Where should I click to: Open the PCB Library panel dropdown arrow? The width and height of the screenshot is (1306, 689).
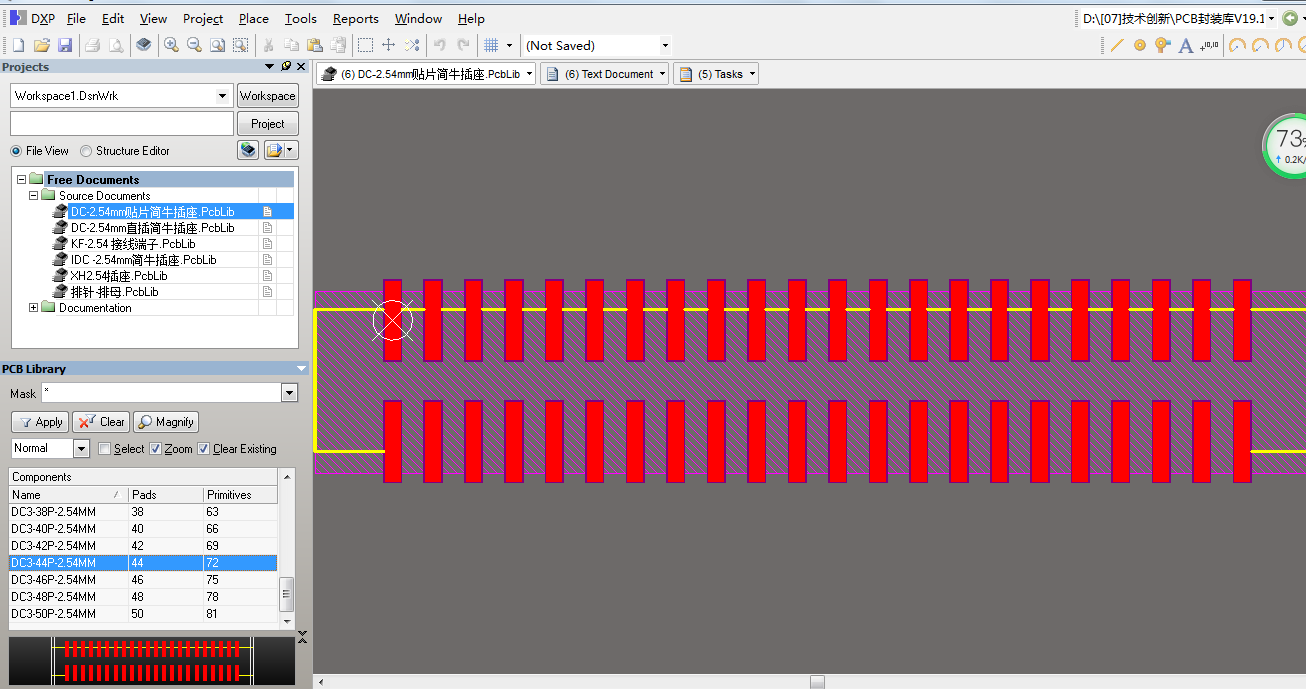[x=302, y=368]
